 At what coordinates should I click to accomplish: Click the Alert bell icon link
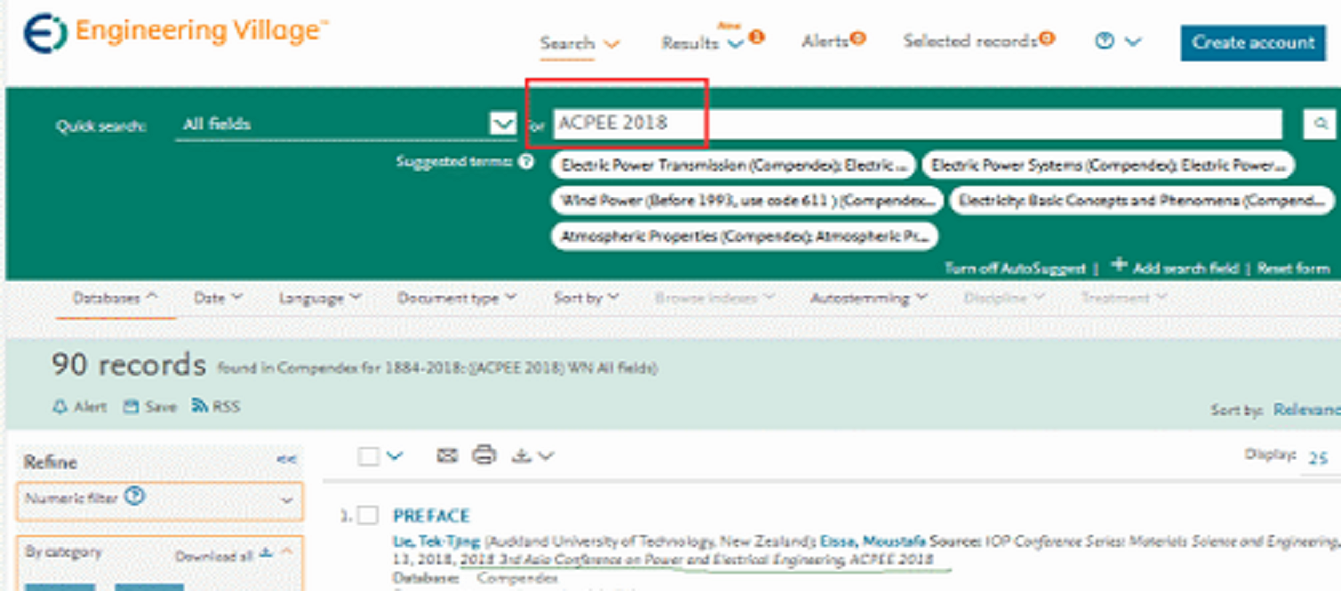[79, 407]
